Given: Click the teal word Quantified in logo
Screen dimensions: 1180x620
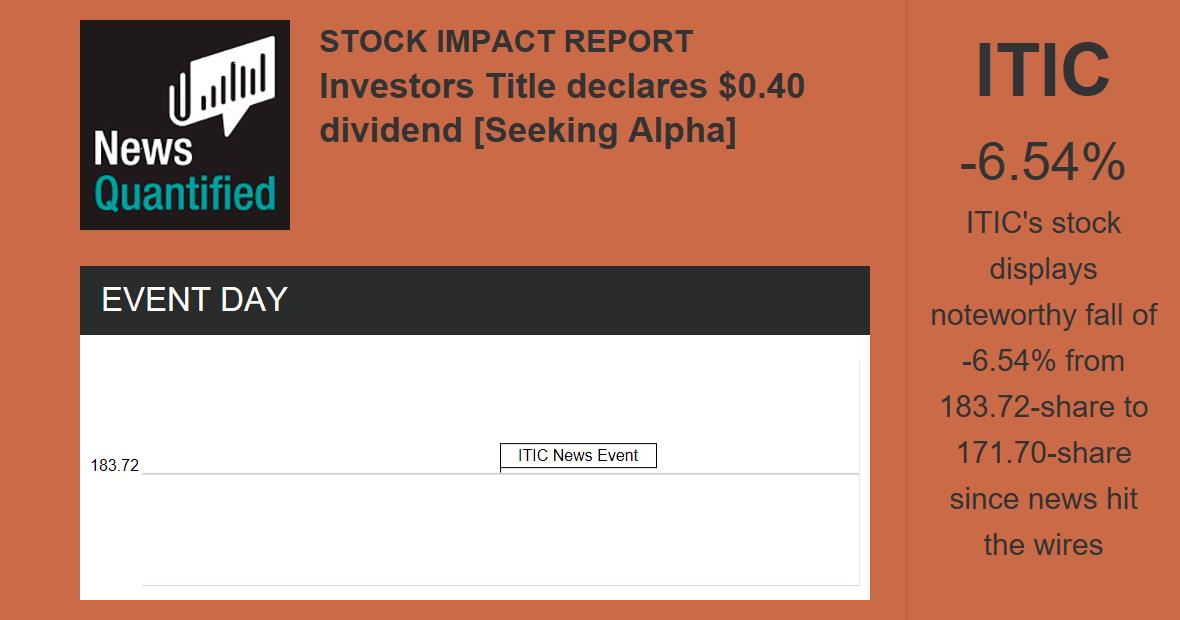Looking at the screenshot, I should pyautogui.click(x=185, y=193).
